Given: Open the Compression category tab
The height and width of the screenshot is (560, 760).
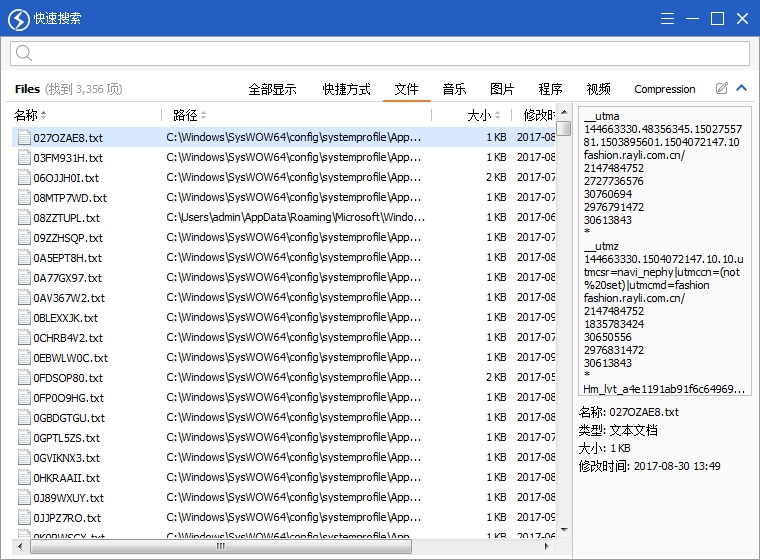Looking at the screenshot, I should [x=664, y=89].
